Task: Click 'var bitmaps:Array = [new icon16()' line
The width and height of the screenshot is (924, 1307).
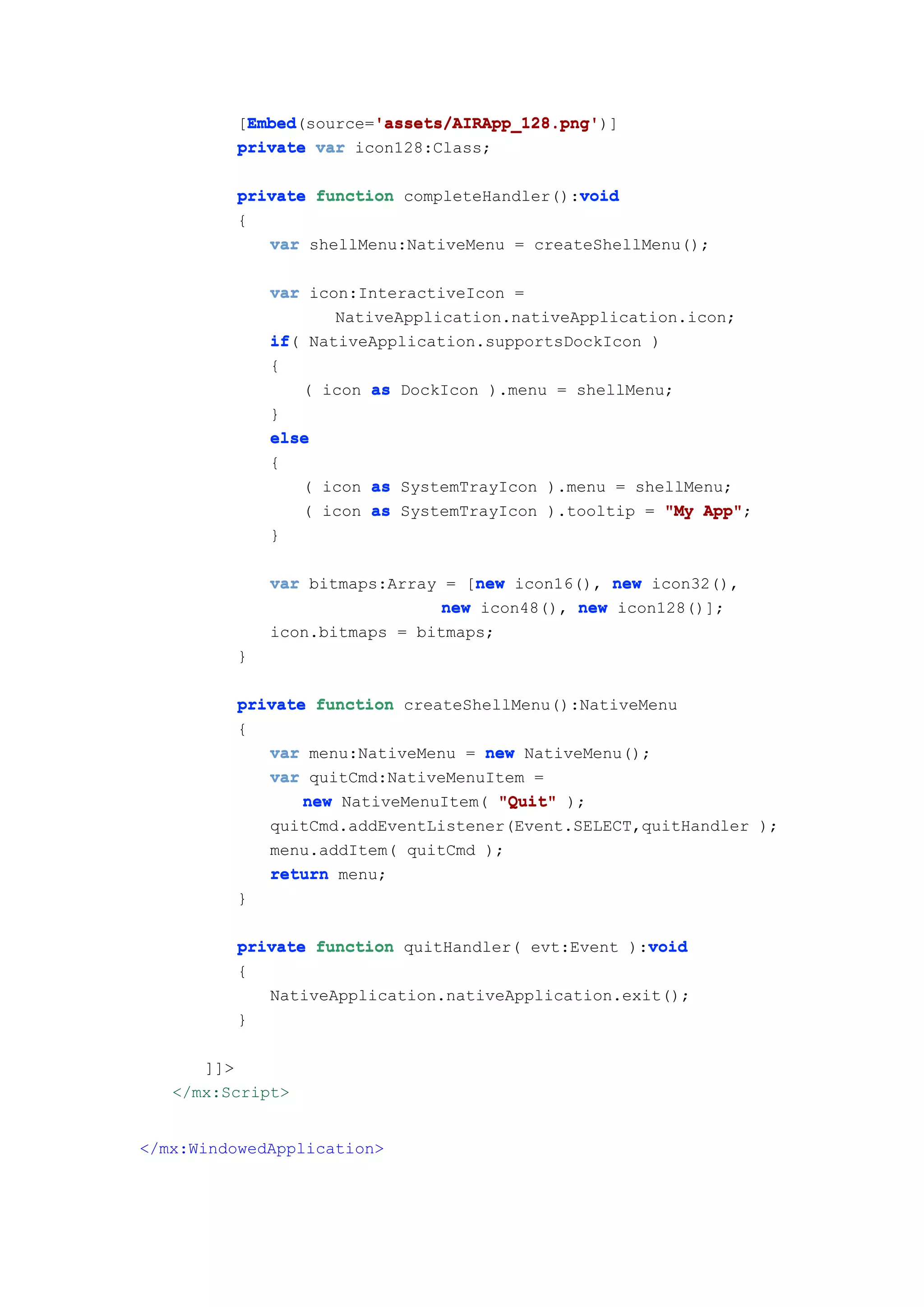Action: pos(504,584)
